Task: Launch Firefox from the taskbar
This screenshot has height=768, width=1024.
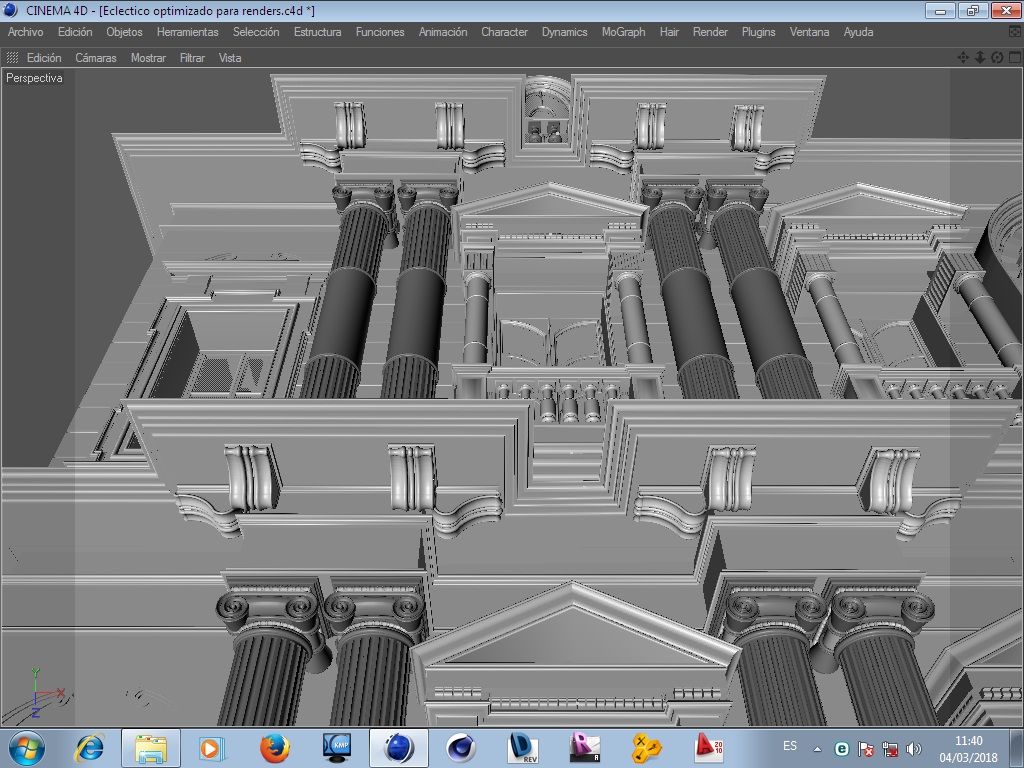Action: tap(274, 748)
